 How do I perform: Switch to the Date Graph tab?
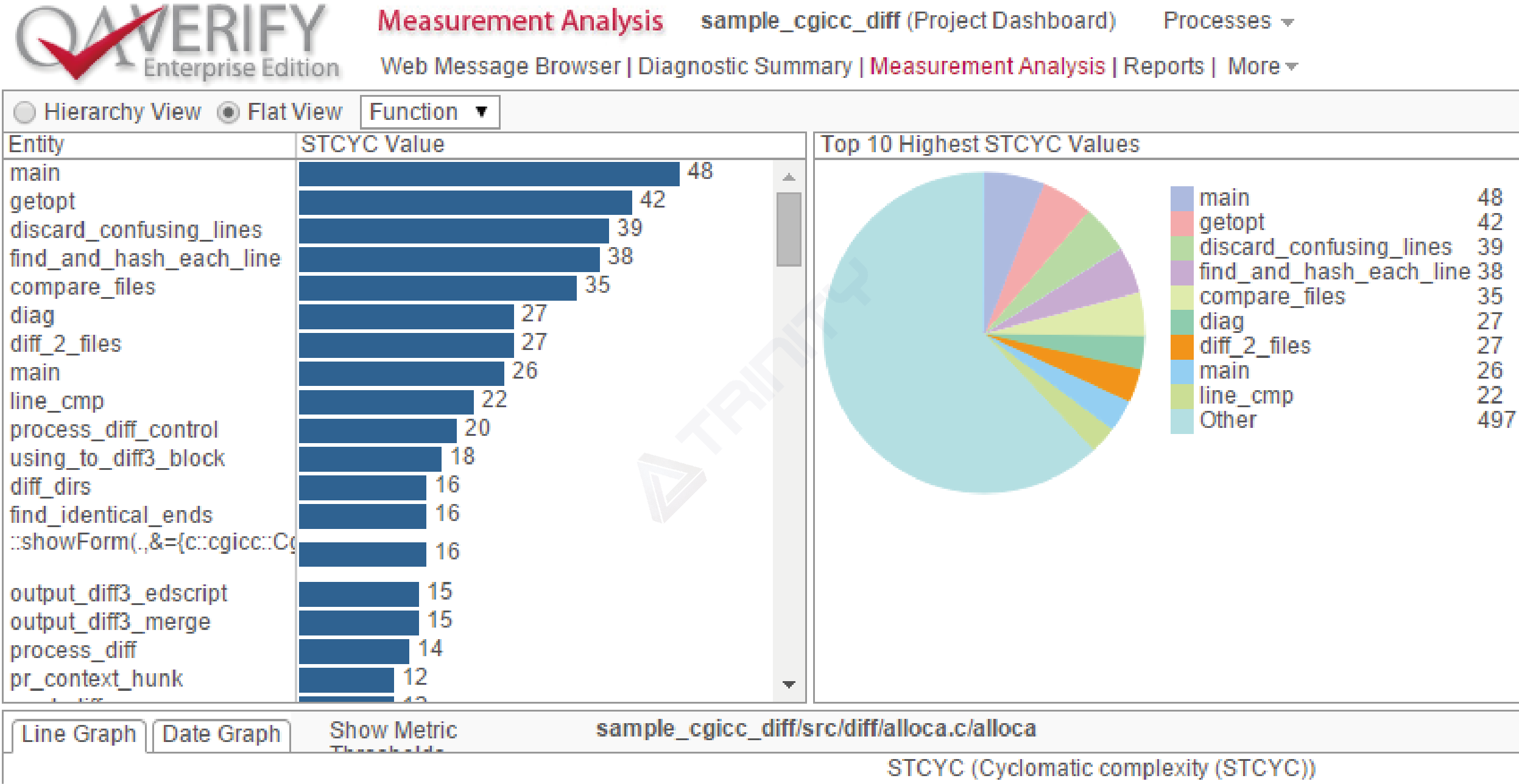pos(221,735)
